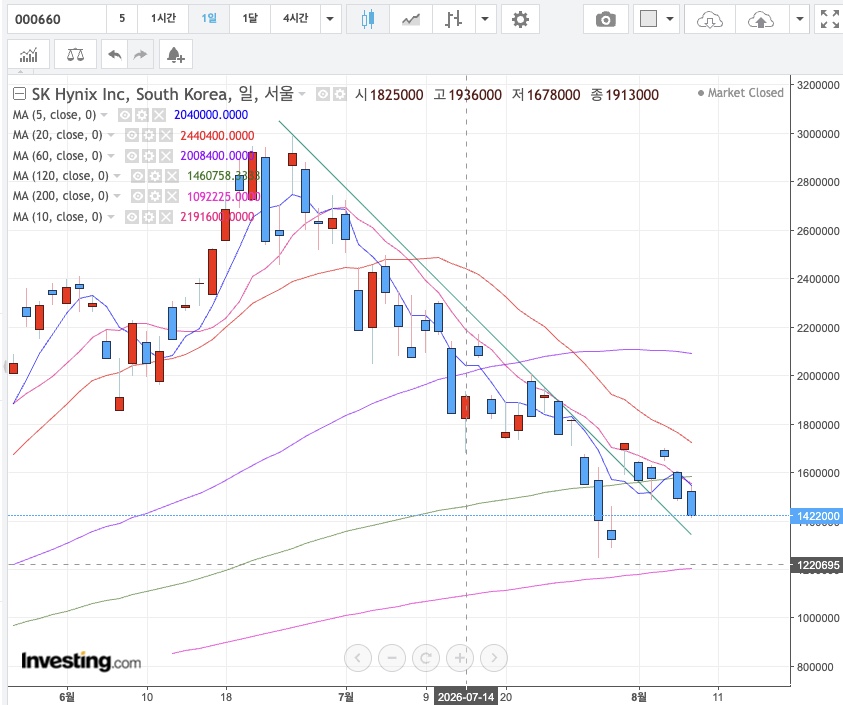The width and height of the screenshot is (843, 705).
Task: Click the add alert bell icon
Action: coord(176,54)
